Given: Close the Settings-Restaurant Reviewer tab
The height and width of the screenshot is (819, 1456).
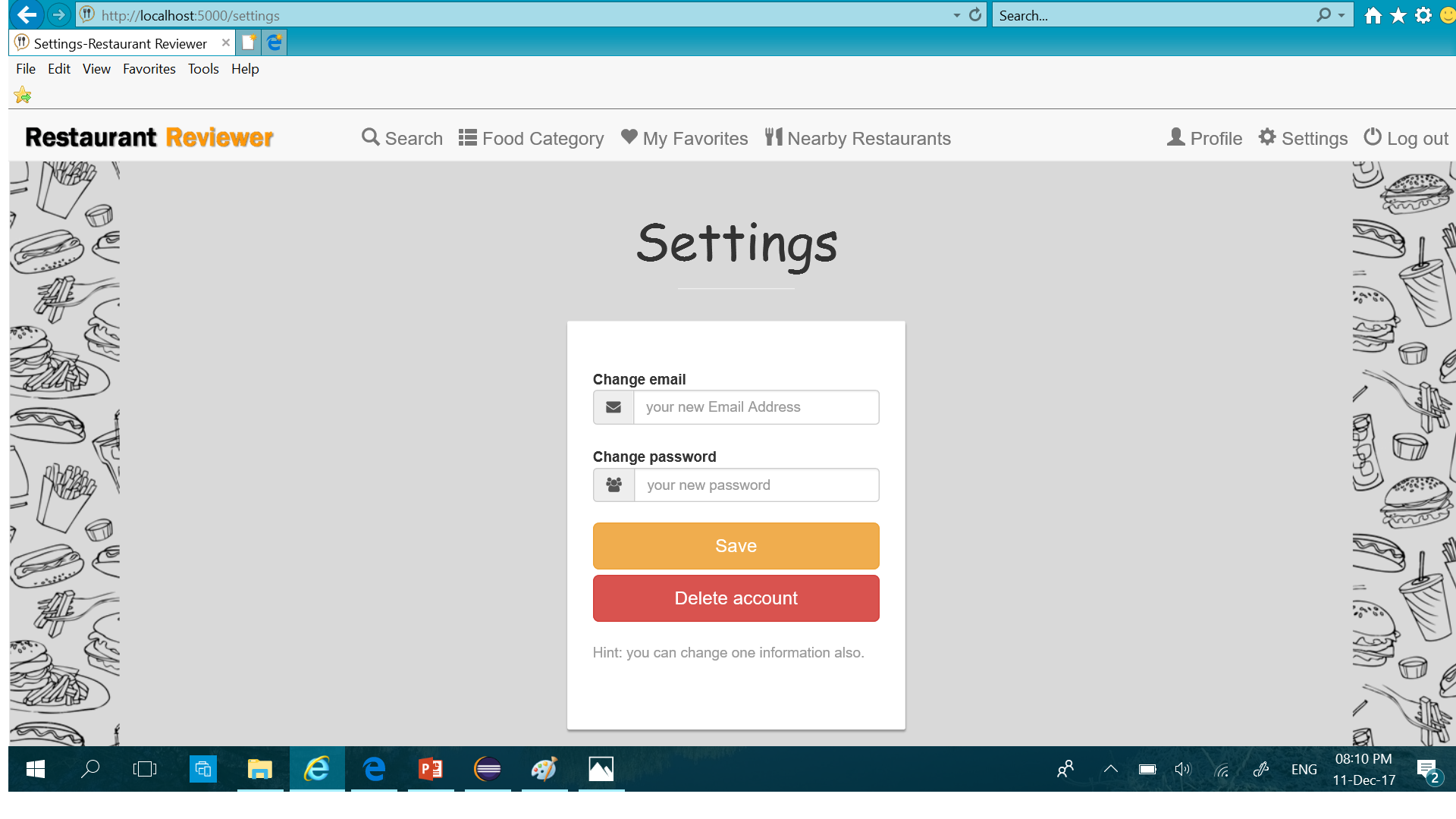Looking at the screenshot, I should coord(225,43).
